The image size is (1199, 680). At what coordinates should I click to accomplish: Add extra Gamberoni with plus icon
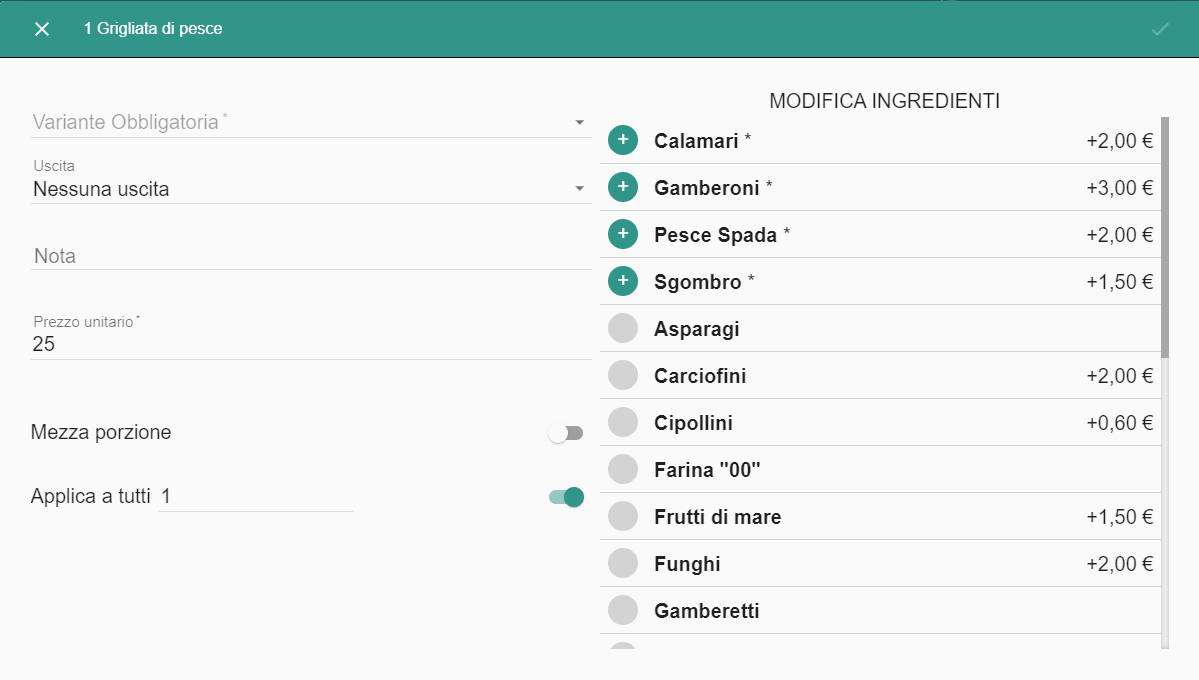(622, 187)
